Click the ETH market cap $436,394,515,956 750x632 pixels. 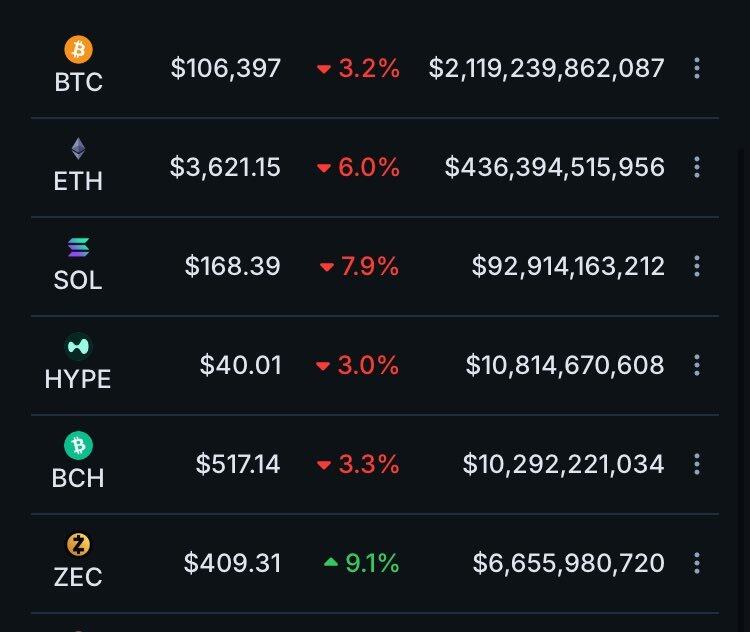coord(555,167)
